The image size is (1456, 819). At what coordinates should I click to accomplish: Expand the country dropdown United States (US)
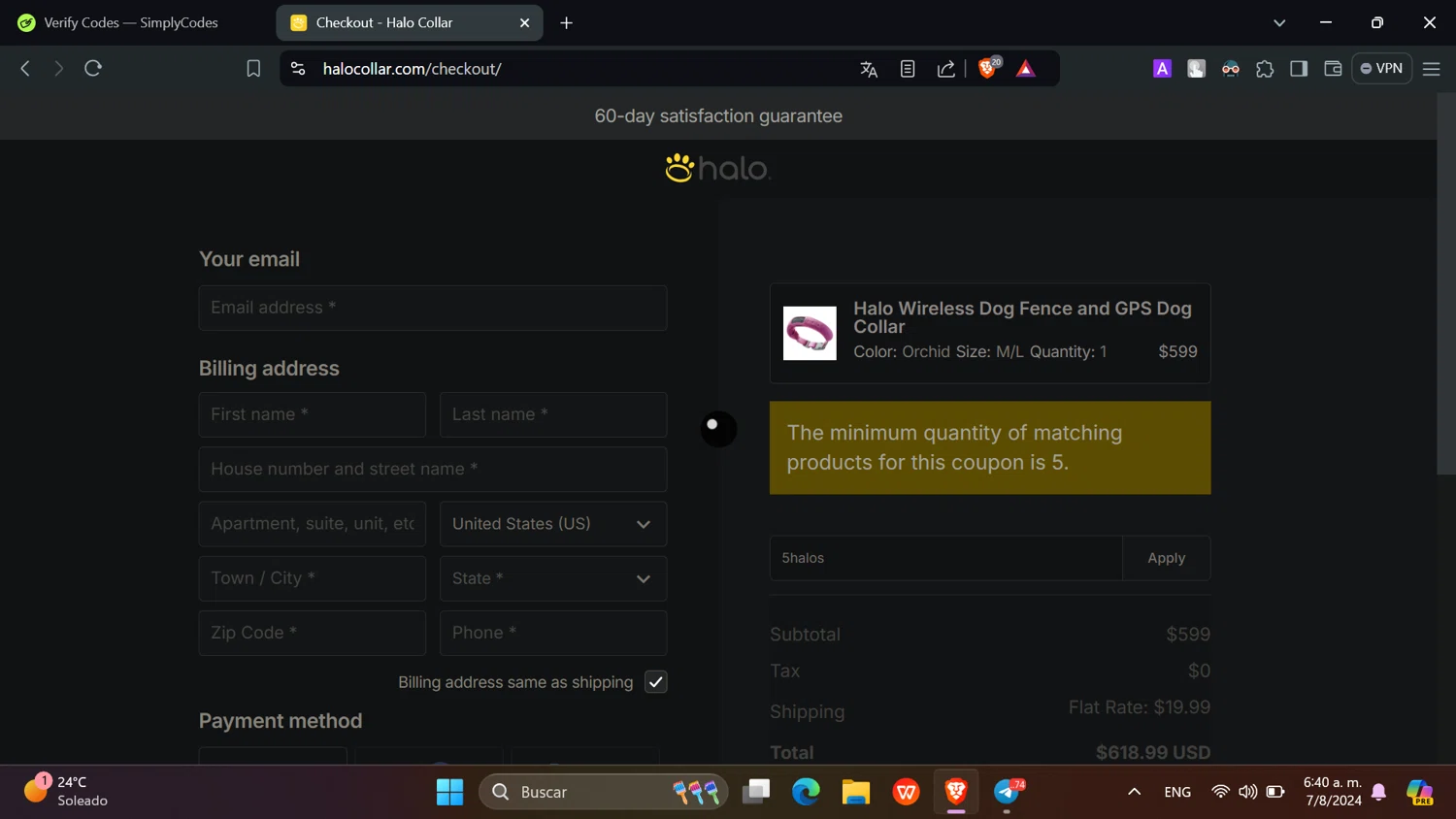click(553, 524)
